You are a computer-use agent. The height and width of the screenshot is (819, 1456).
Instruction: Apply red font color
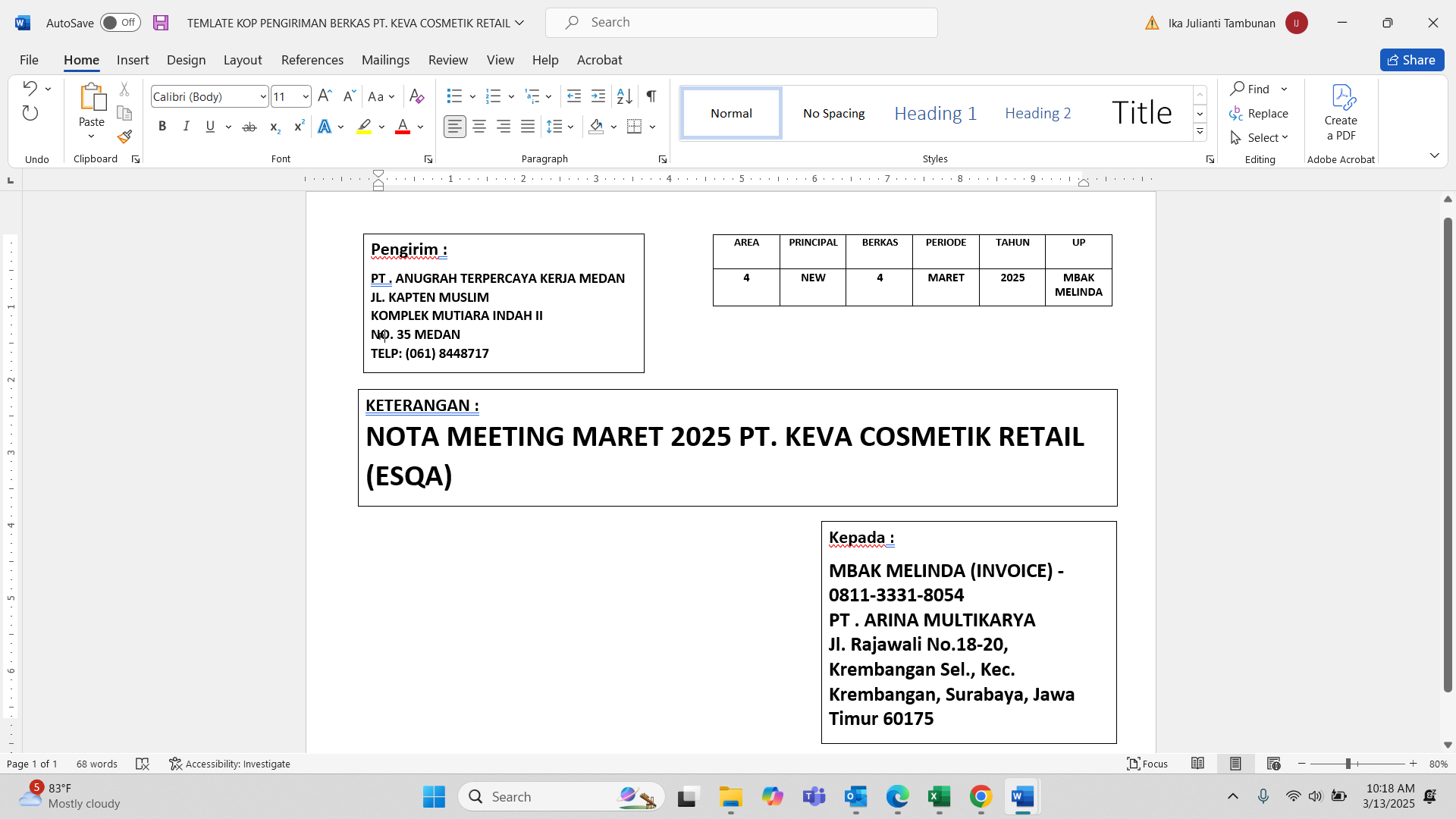(x=403, y=127)
